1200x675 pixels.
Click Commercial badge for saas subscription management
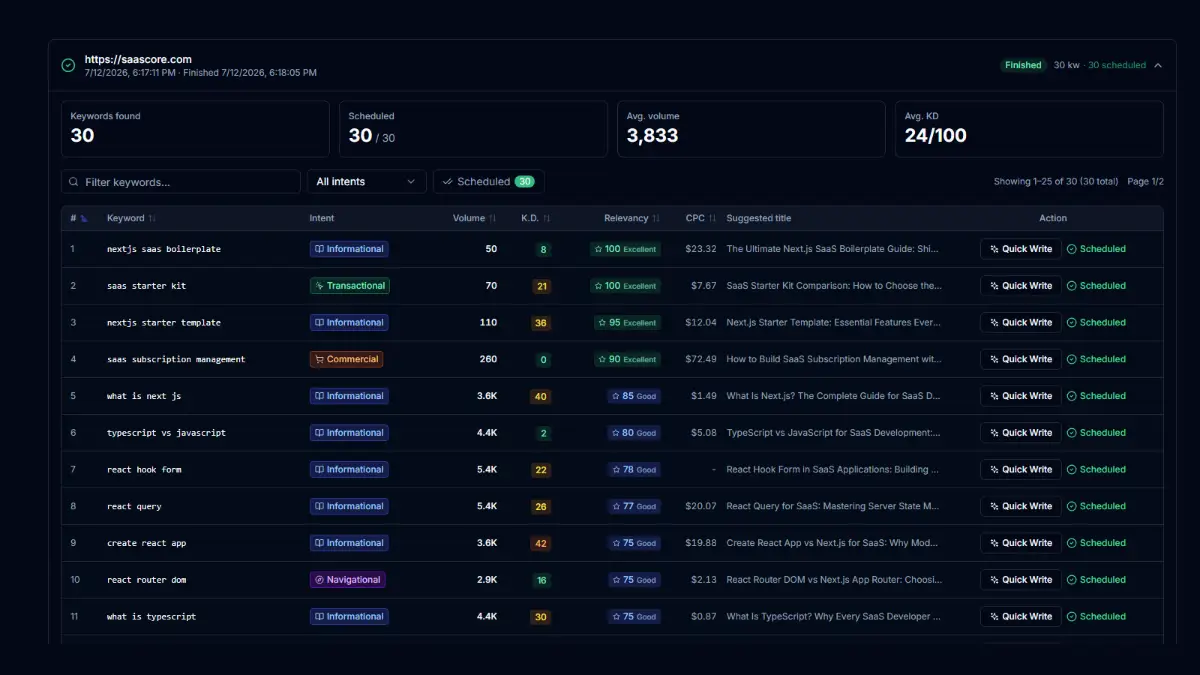click(346, 359)
